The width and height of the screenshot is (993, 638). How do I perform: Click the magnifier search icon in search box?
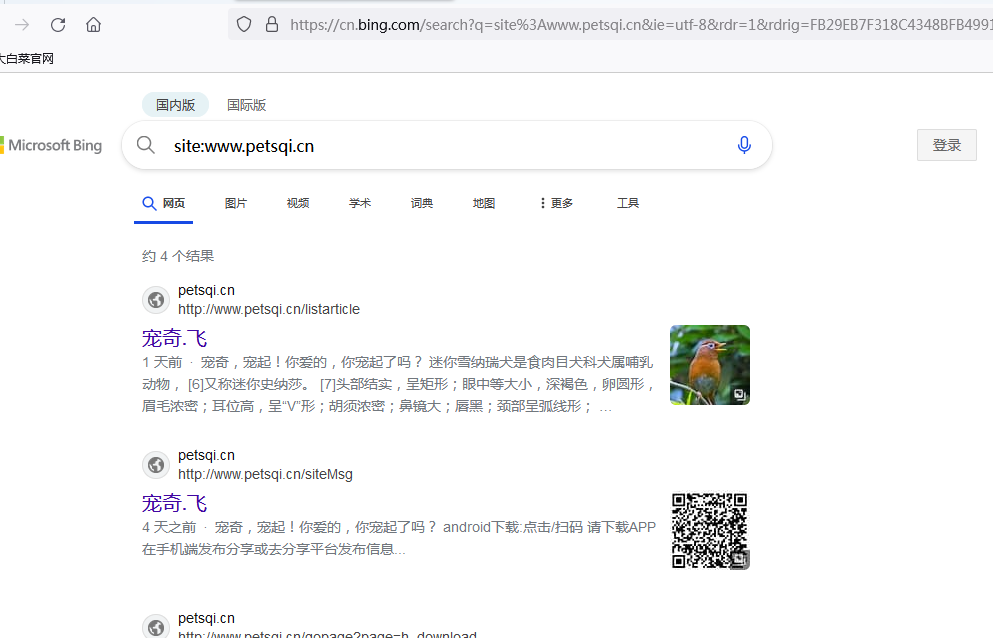[x=146, y=145]
